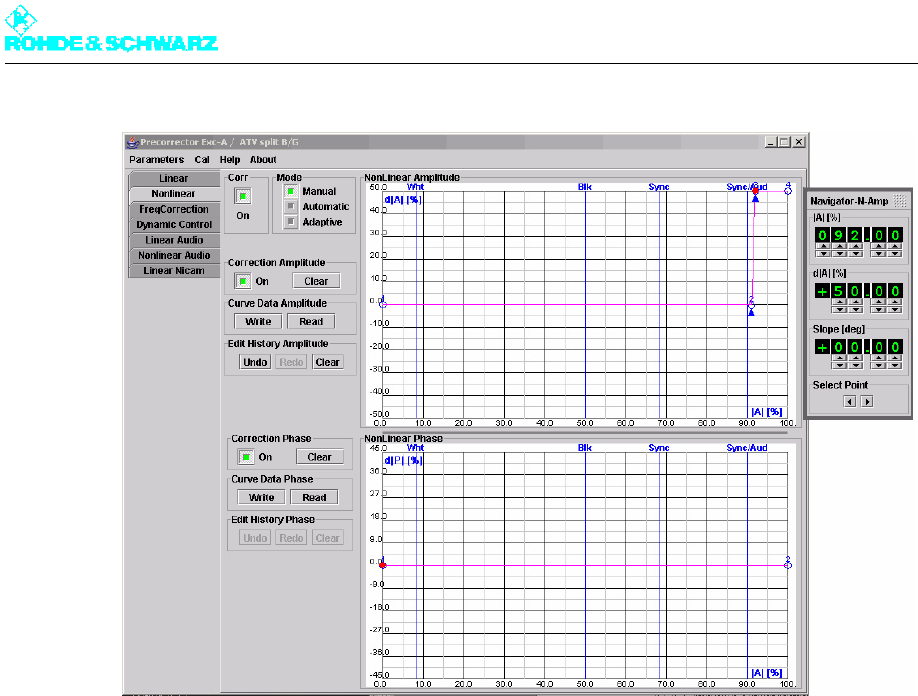The height and width of the screenshot is (696, 918).
Task: Select next point arrow in Navigator
Action: tap(867, 402)
